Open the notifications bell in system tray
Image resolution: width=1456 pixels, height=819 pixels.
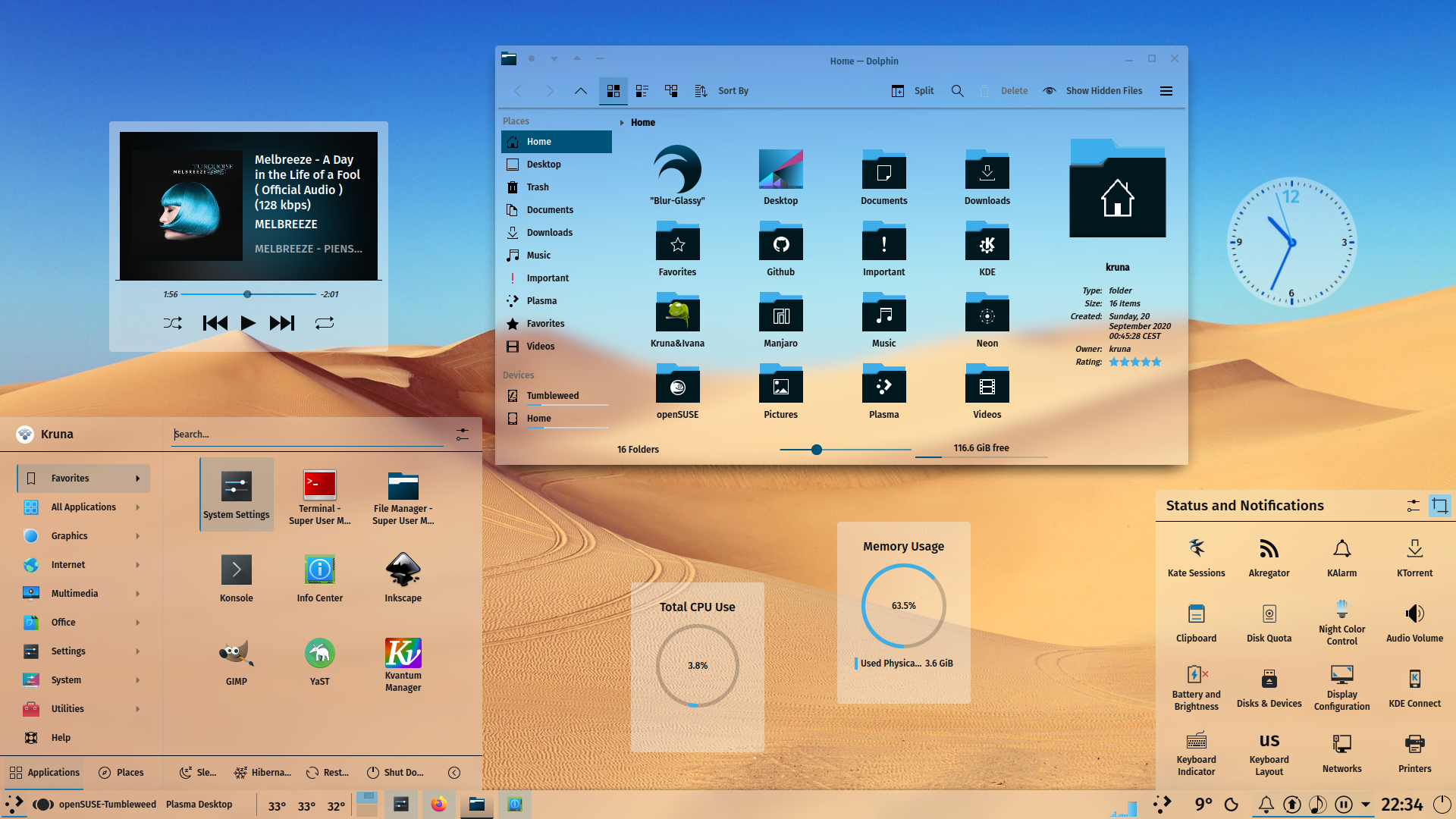(1266, 805)
